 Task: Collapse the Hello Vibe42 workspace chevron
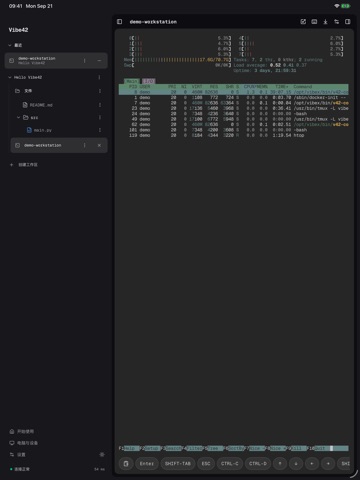[x=10, y=77]
